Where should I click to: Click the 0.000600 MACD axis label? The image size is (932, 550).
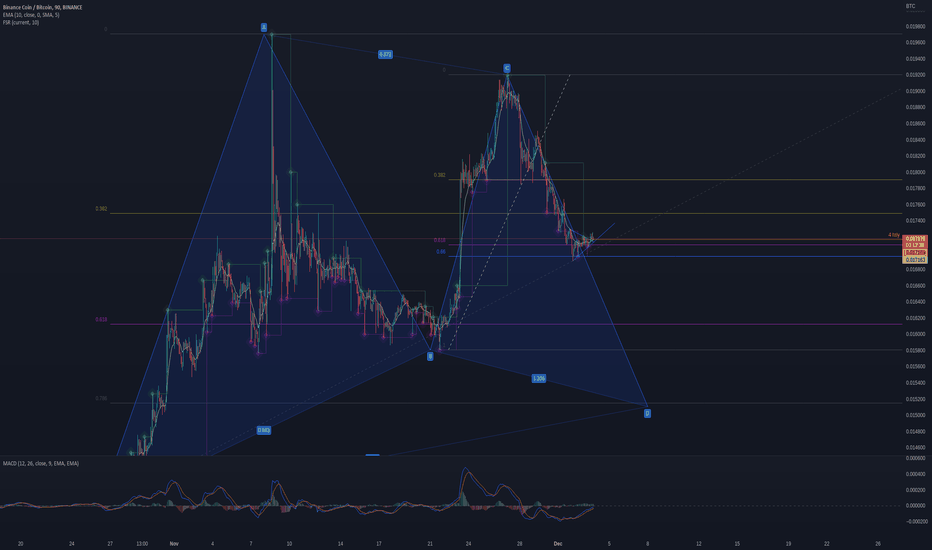915,458
